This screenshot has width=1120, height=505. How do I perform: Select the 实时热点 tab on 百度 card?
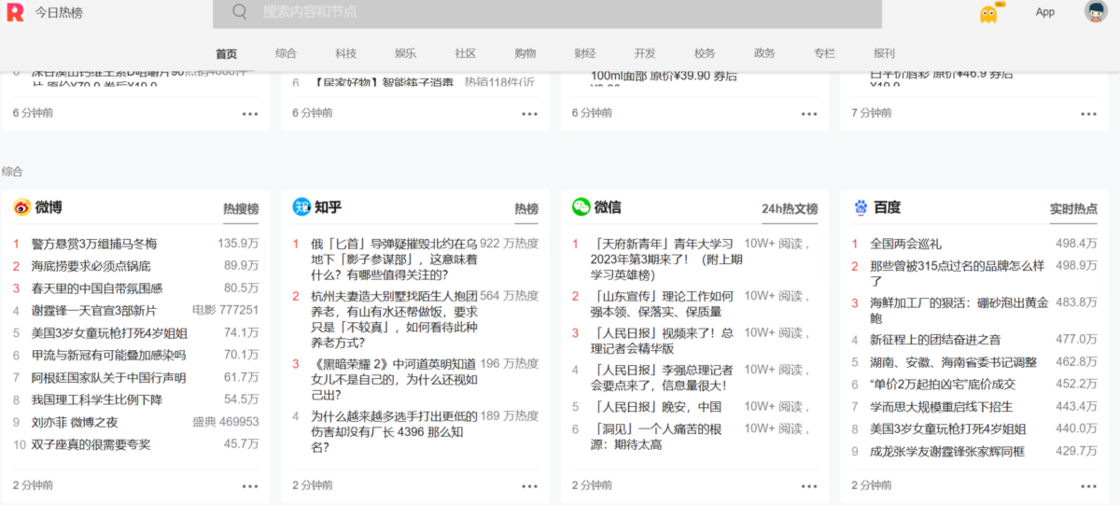(x=1074, y=209)
